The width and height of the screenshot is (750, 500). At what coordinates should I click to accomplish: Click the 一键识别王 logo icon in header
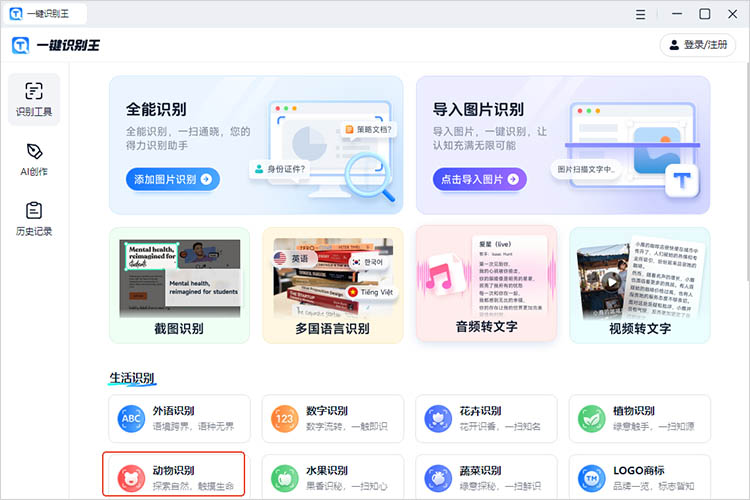21,45
